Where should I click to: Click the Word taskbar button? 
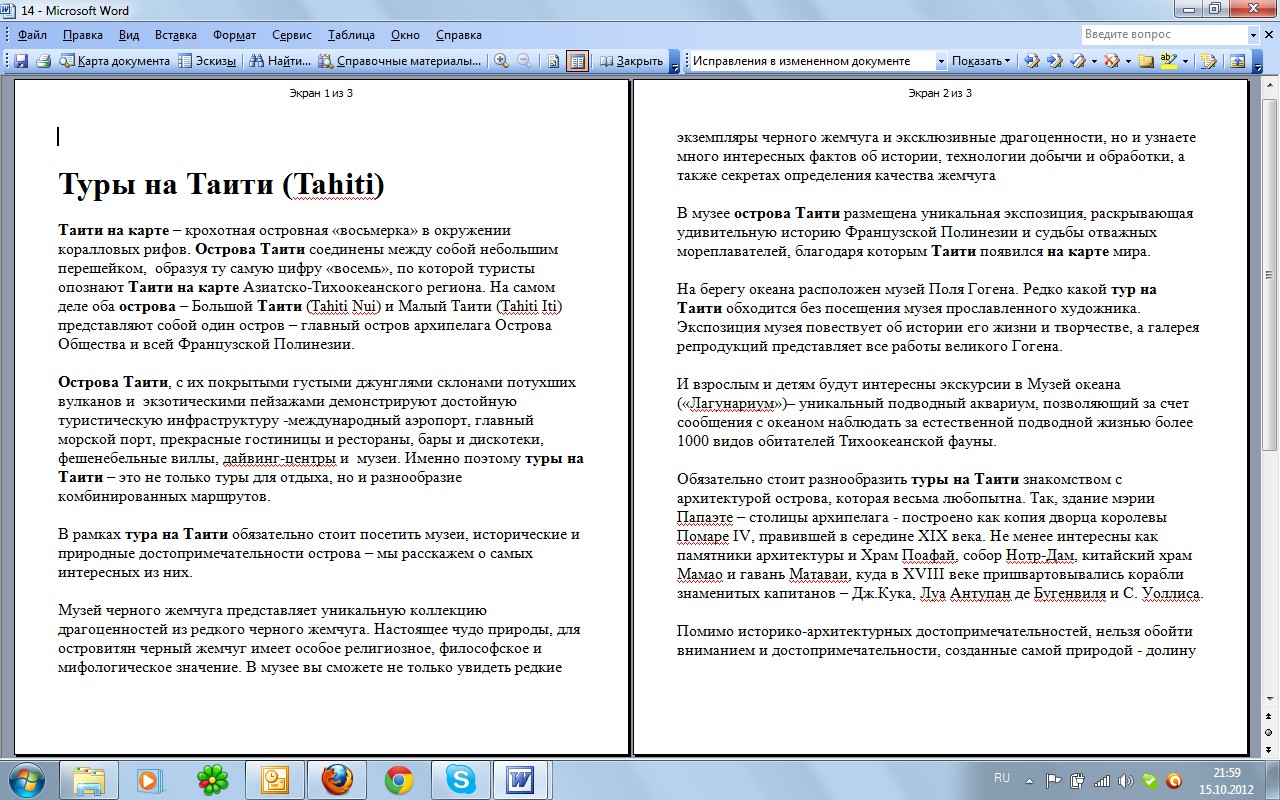coord(523,779)
